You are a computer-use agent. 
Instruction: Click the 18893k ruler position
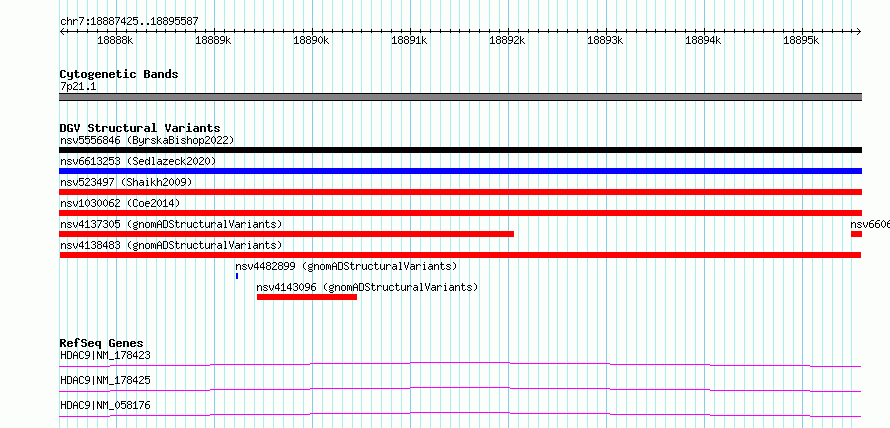tap(606, 40)
